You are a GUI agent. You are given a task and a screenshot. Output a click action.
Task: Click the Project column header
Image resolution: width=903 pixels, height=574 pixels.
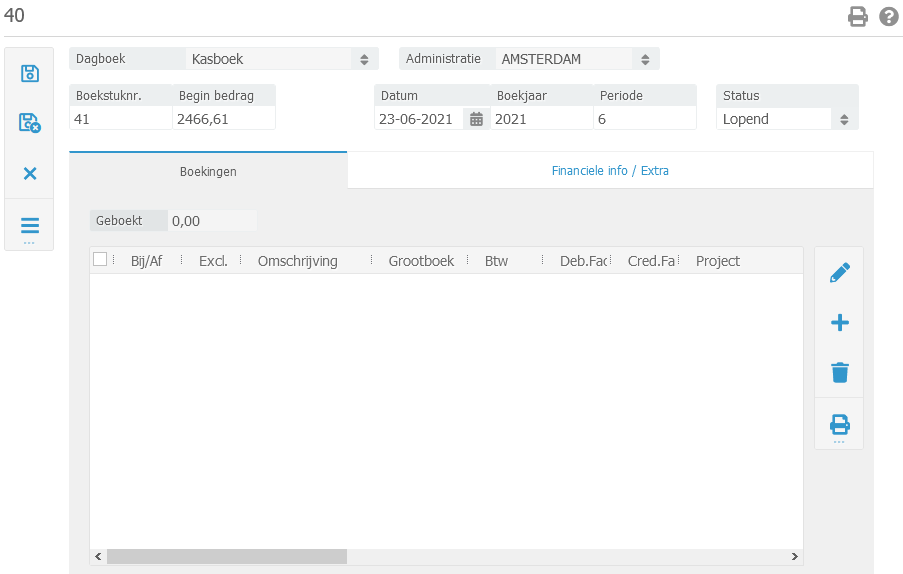(718, 261)
